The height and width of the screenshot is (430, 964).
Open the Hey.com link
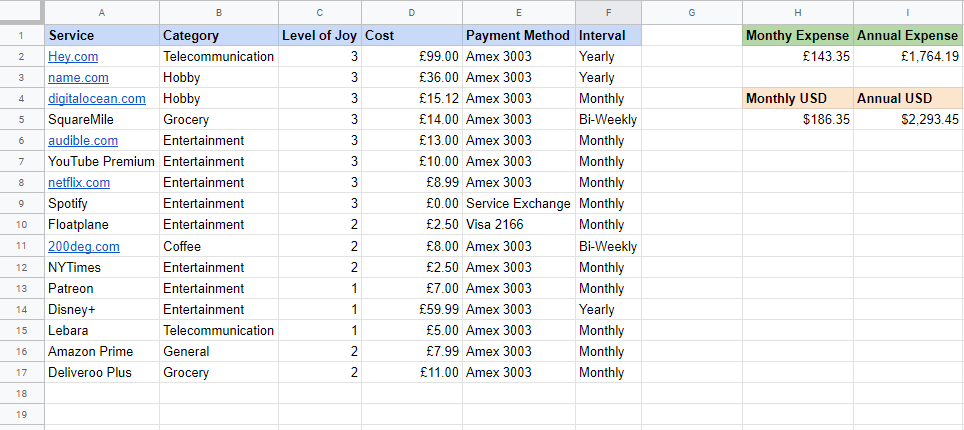pyautogui.click(x=73, y=57)
